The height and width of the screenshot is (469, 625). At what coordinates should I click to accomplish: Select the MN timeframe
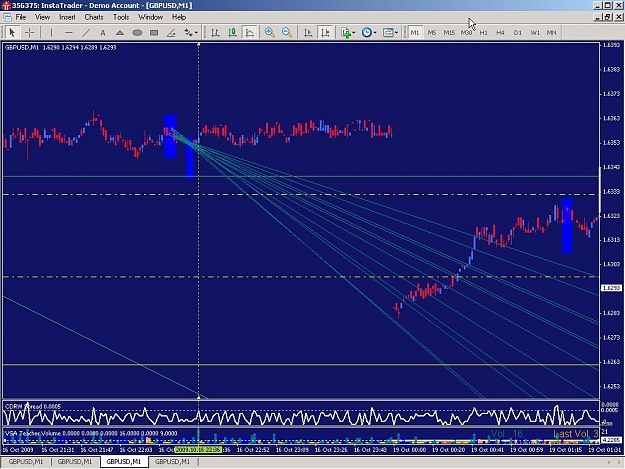coord(552,33)
